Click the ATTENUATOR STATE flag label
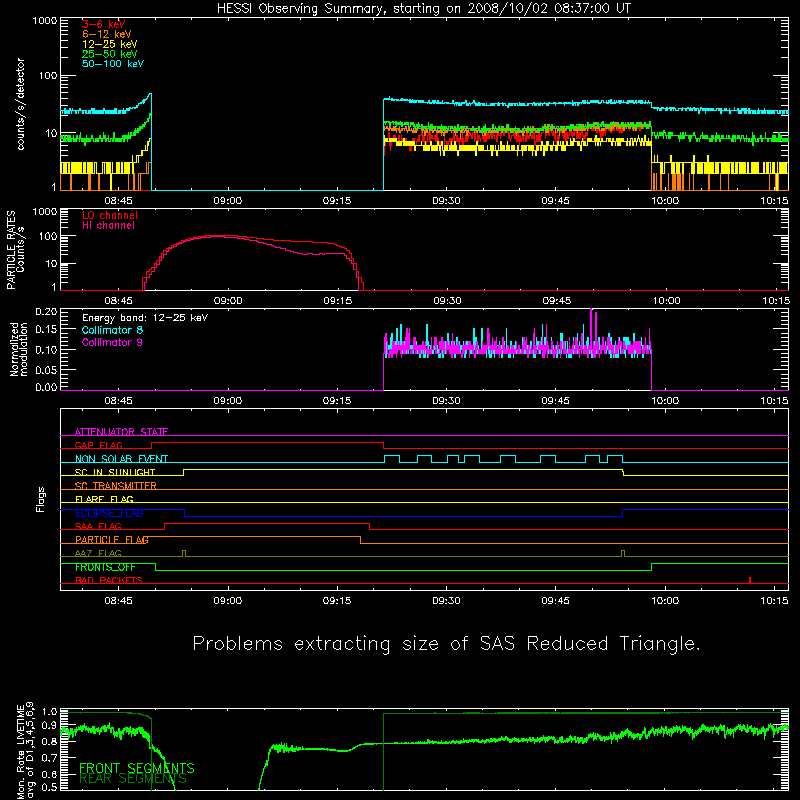800x800 pixels. coord(121,432)
